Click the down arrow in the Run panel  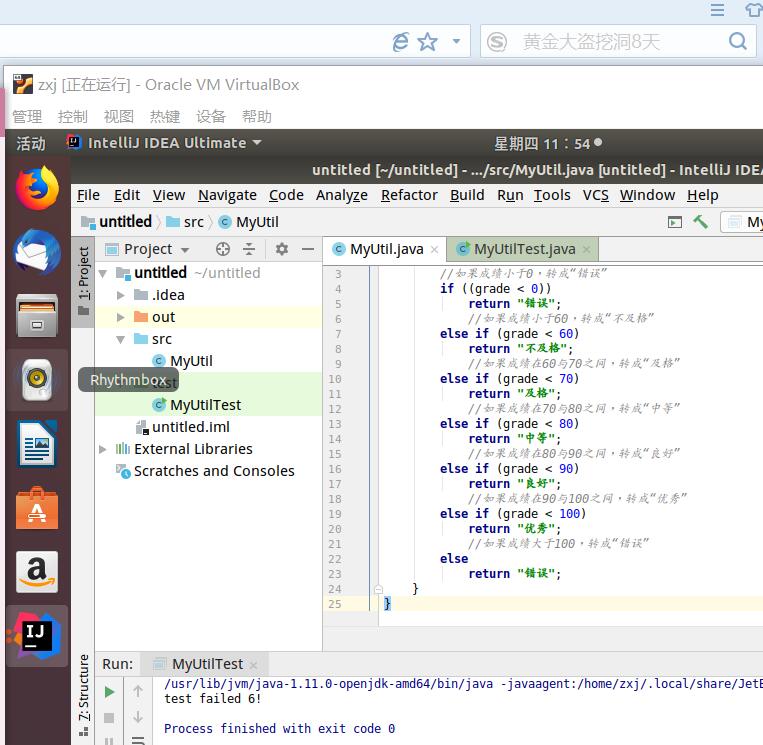point(138,717)
